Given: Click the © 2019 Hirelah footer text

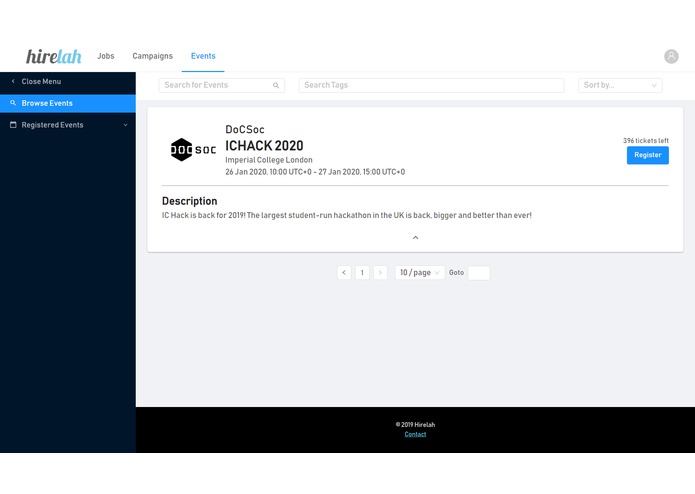Looking at the screenshot, I should (415, 424).
